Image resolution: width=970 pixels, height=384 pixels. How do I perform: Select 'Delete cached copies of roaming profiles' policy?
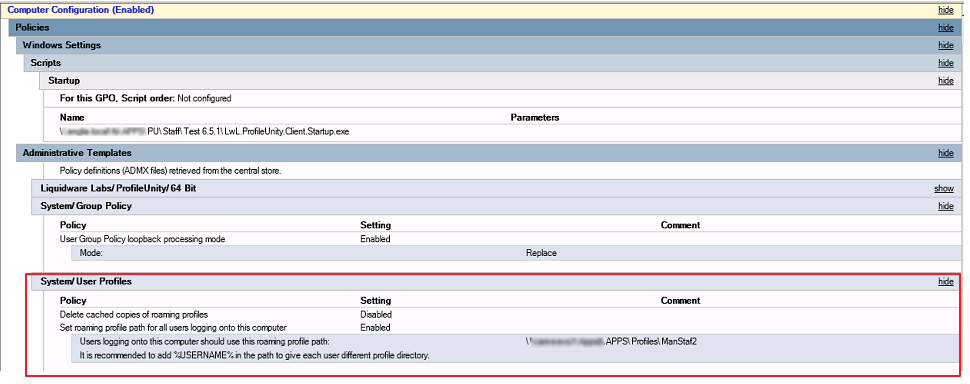(134, 314)
